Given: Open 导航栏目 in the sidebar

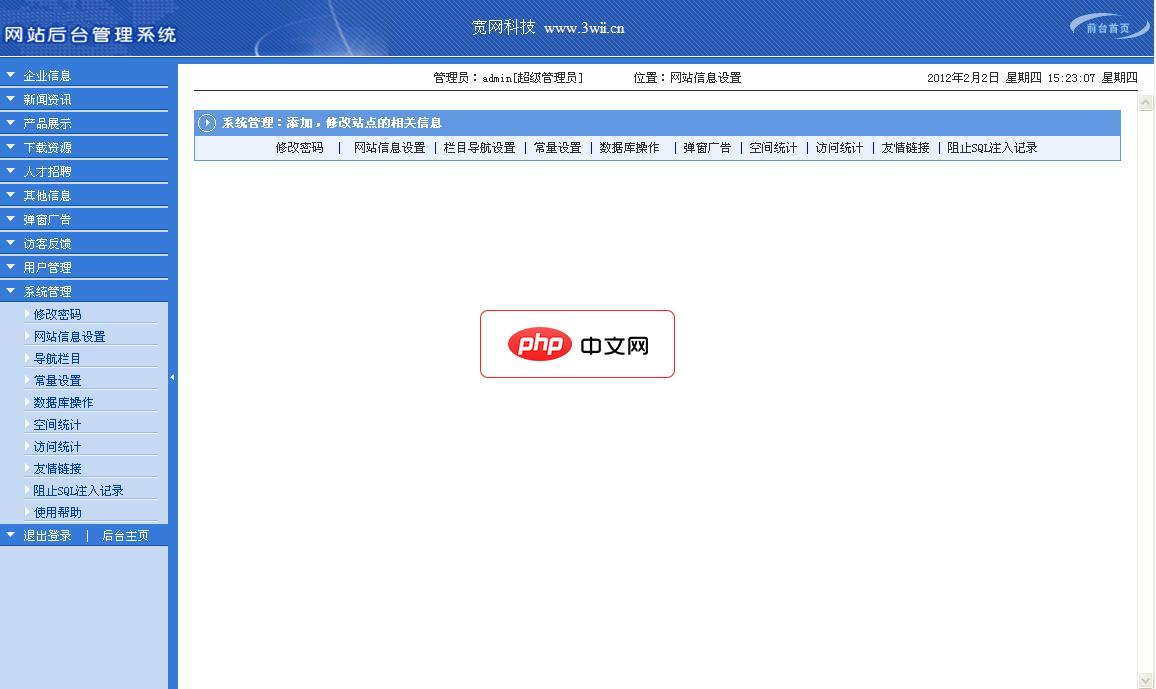Looking at the screenshot, I should point(58,358).
